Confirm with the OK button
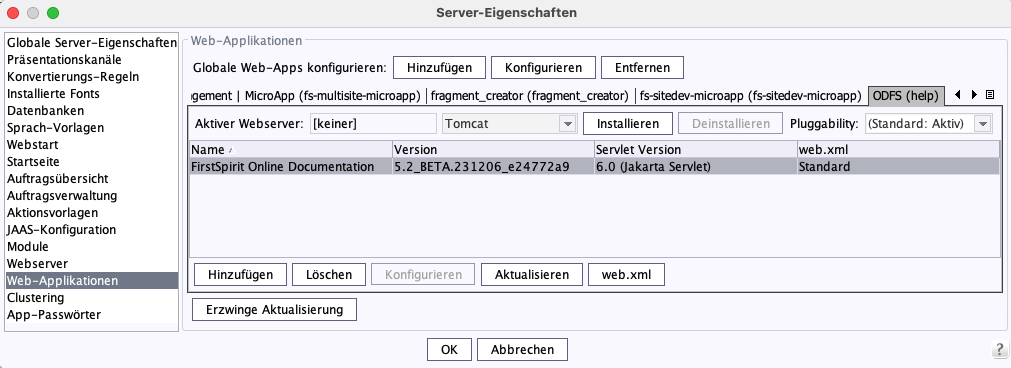The width and height of the screenshot is (1011, 368). click(x=449, y=349)
